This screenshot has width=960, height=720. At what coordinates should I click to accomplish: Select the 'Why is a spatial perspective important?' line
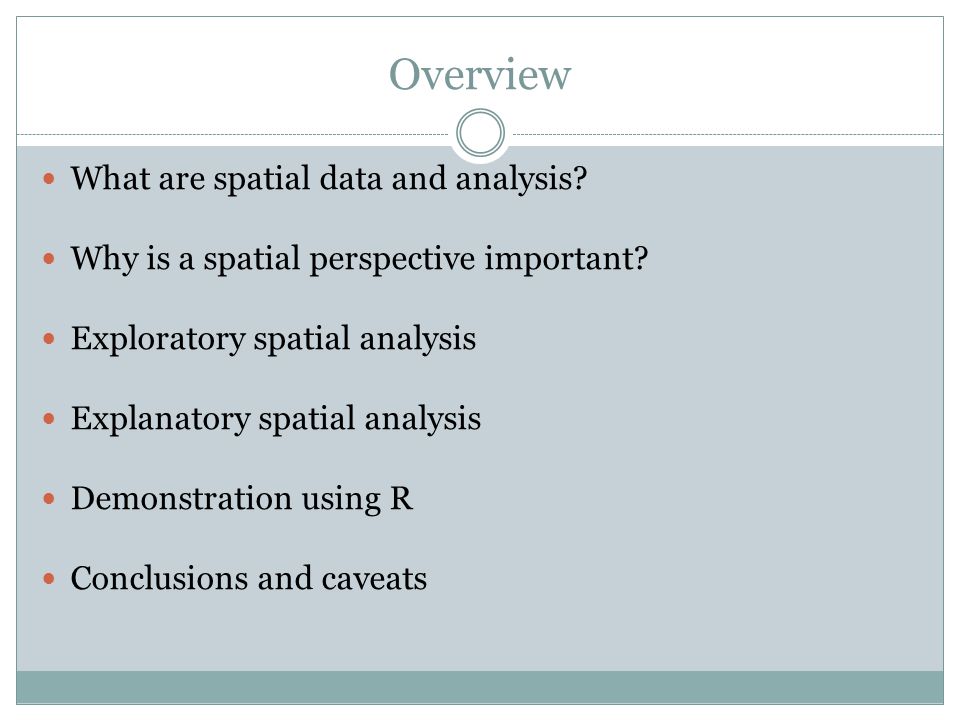359,259
